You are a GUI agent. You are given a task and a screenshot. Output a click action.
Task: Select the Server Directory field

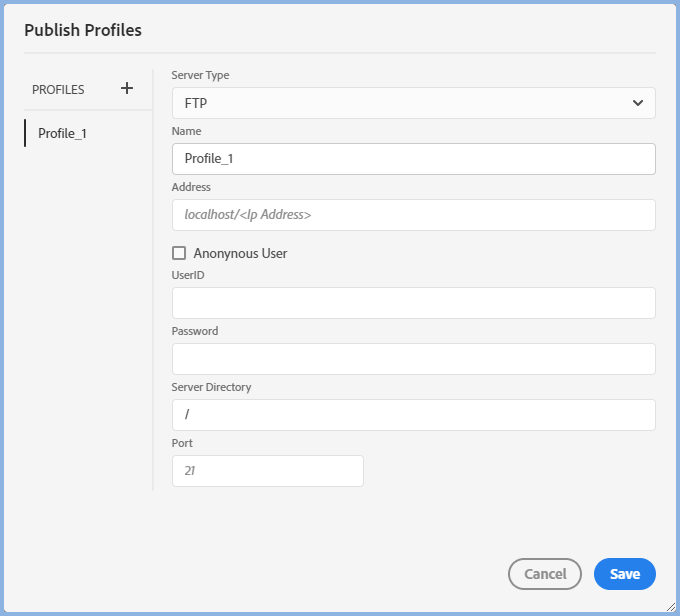tap(413, 415)
